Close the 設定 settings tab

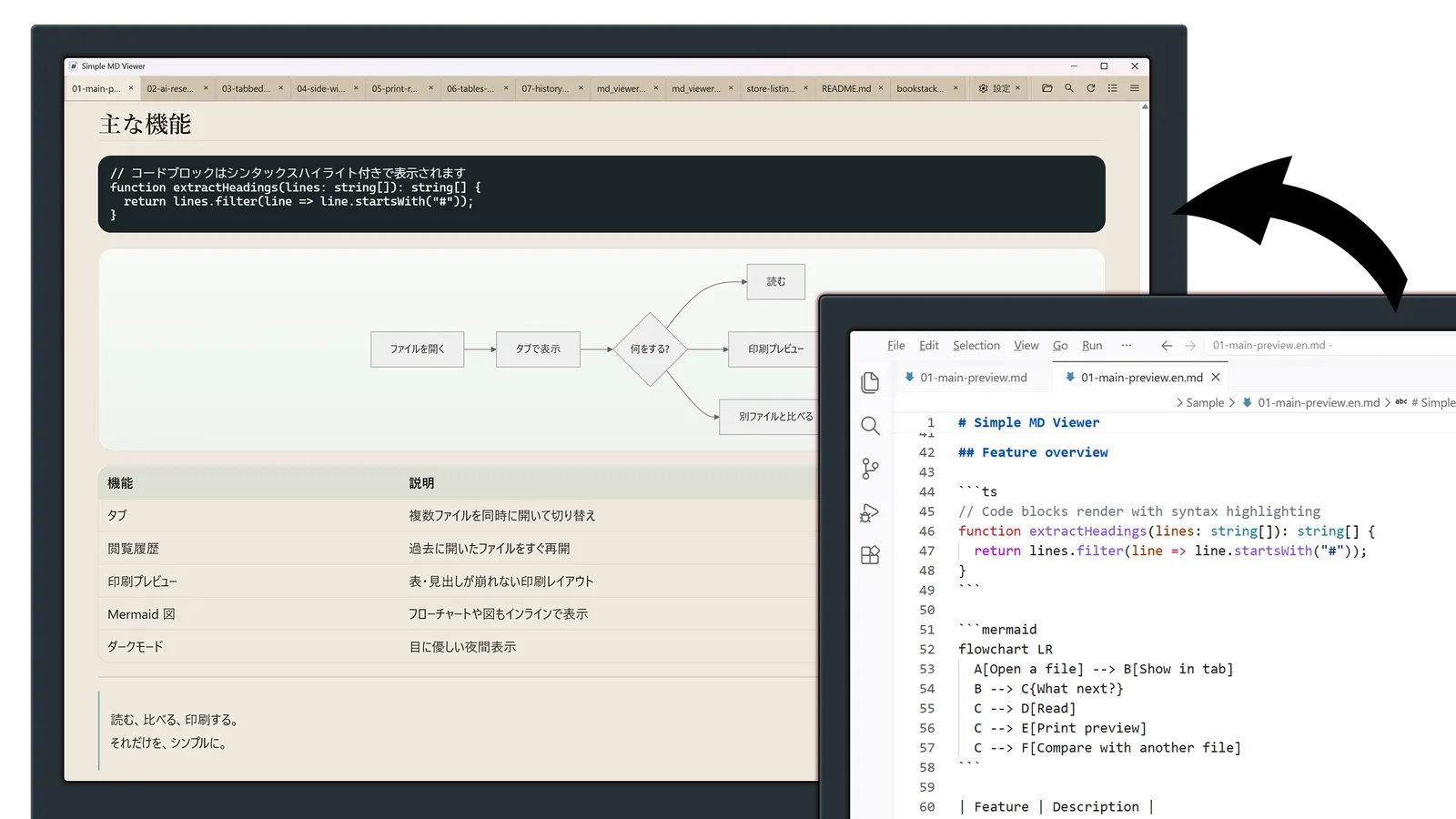(x=1017, y=88)
